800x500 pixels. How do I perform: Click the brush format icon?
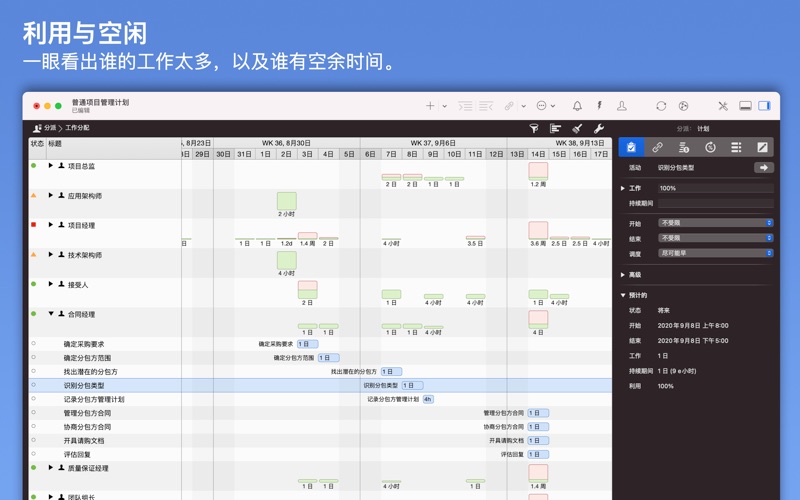(577, 128)
